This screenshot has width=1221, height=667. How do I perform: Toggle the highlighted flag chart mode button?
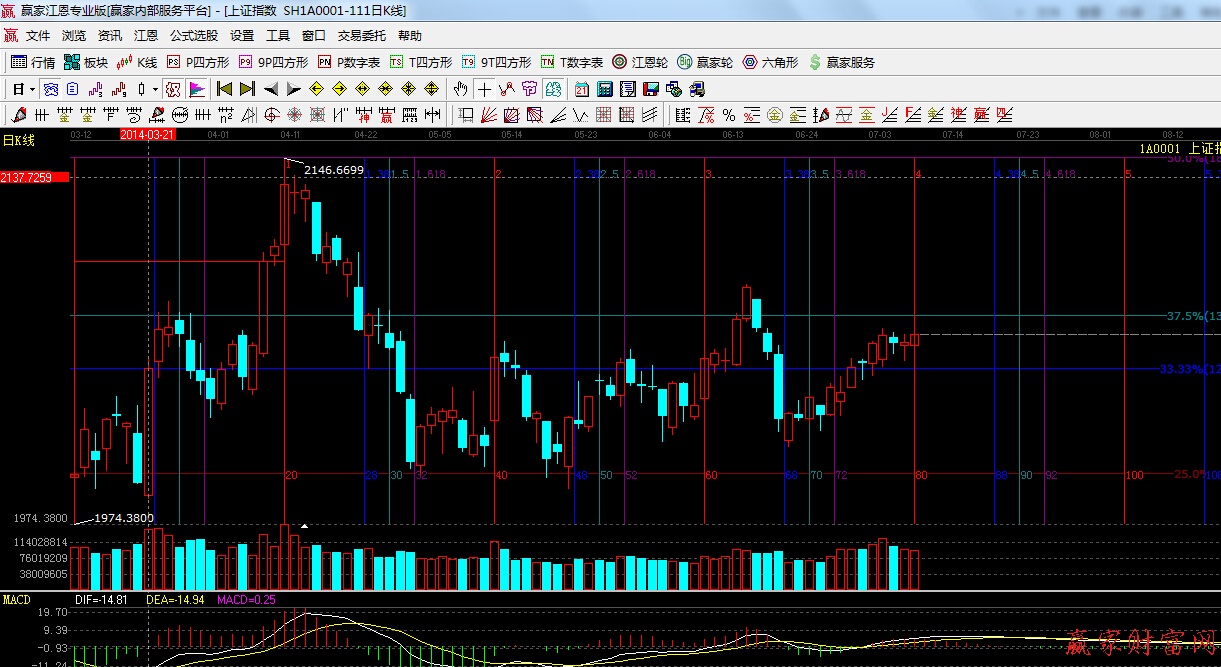click(197, 89)
